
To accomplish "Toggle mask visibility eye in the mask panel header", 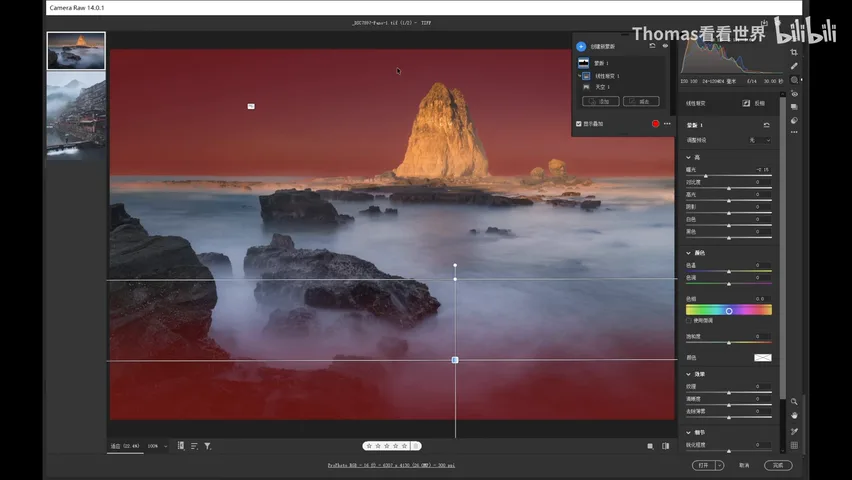I will coord(665,46).
